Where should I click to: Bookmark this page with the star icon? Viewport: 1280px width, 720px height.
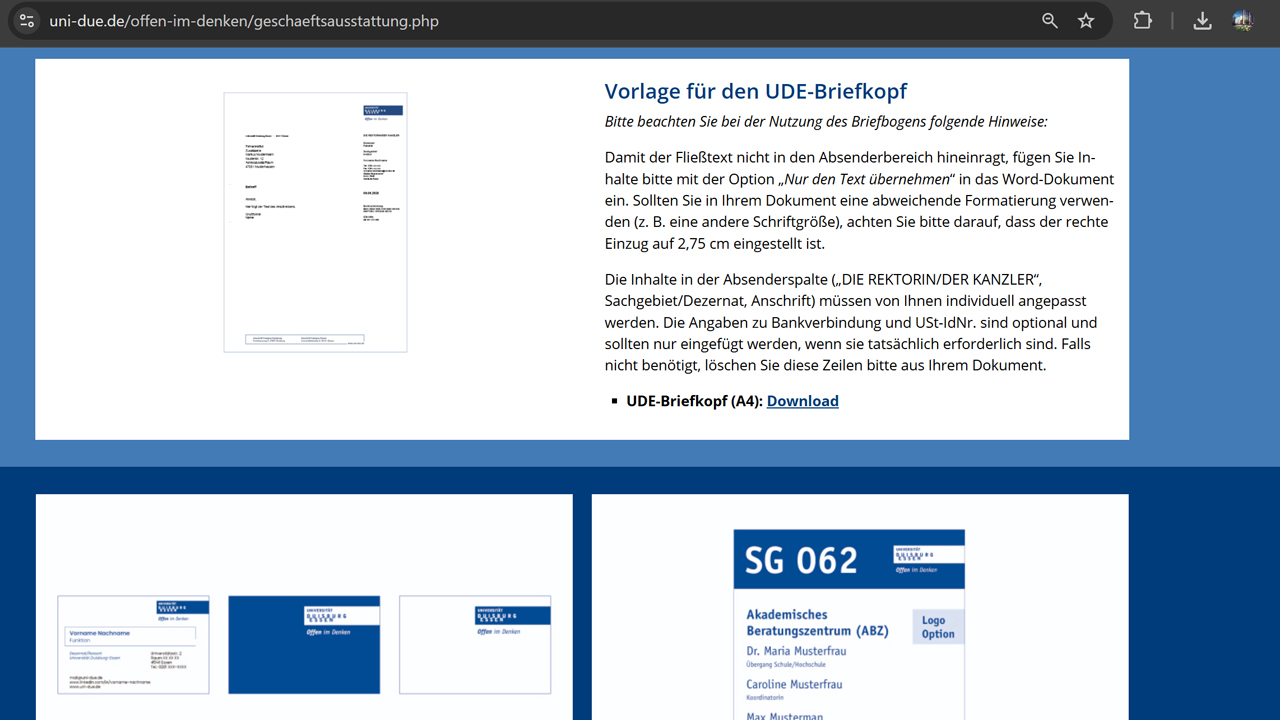coord(1086,21)
